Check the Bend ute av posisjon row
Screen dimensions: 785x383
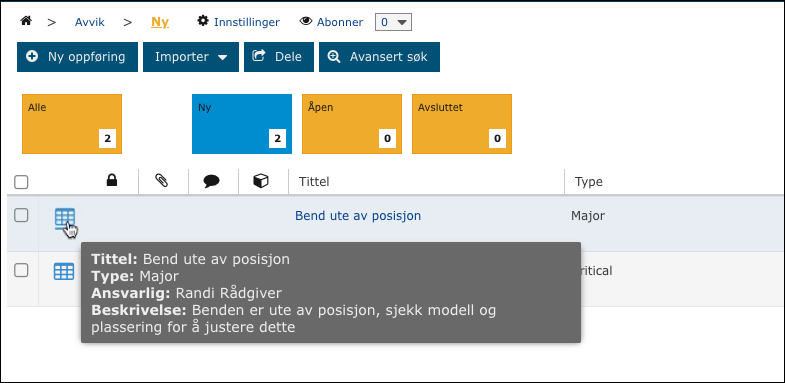tap(21, 216)
